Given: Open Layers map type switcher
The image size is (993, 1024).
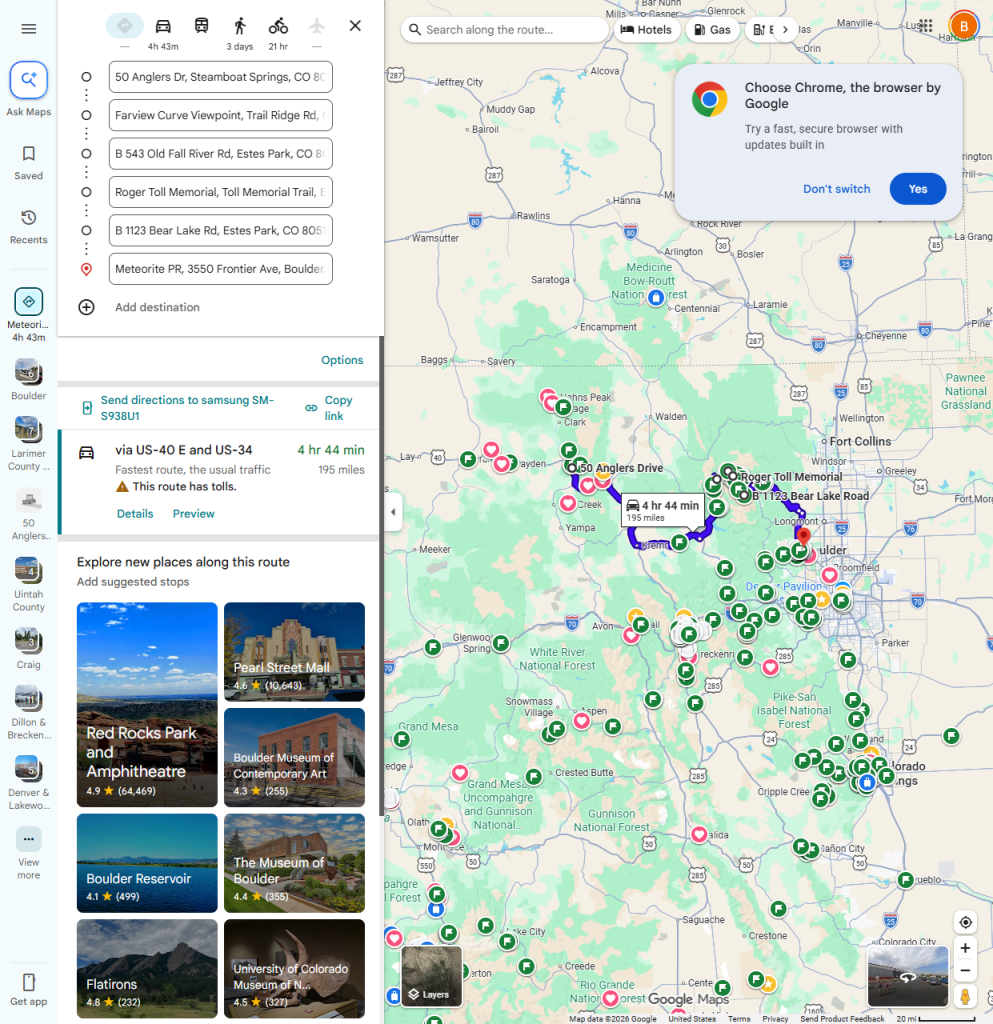Looking at the screenshot, I should tap(432, 976).
